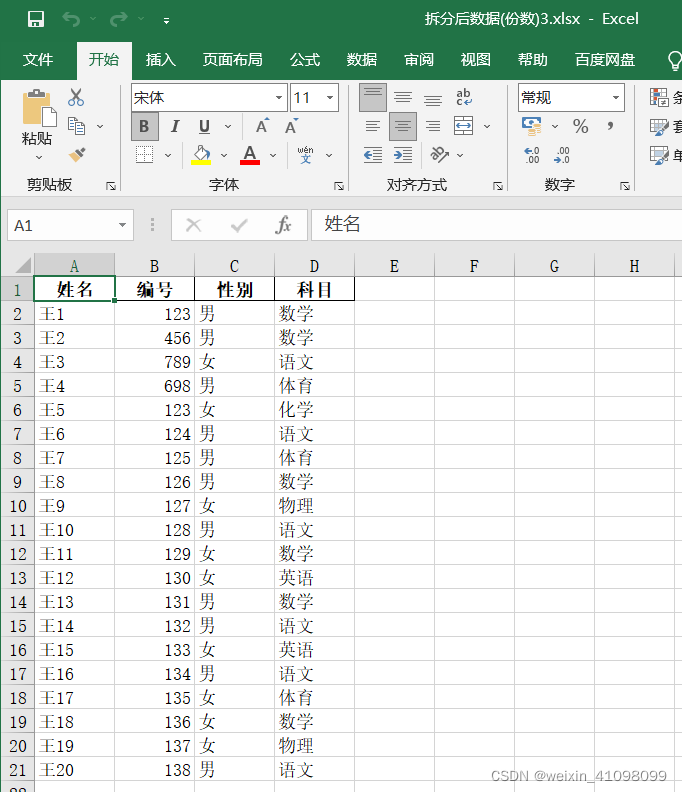The image size is (682, 792).
Task: Open underline style dropdown arrow
Action: pos(228,126)
